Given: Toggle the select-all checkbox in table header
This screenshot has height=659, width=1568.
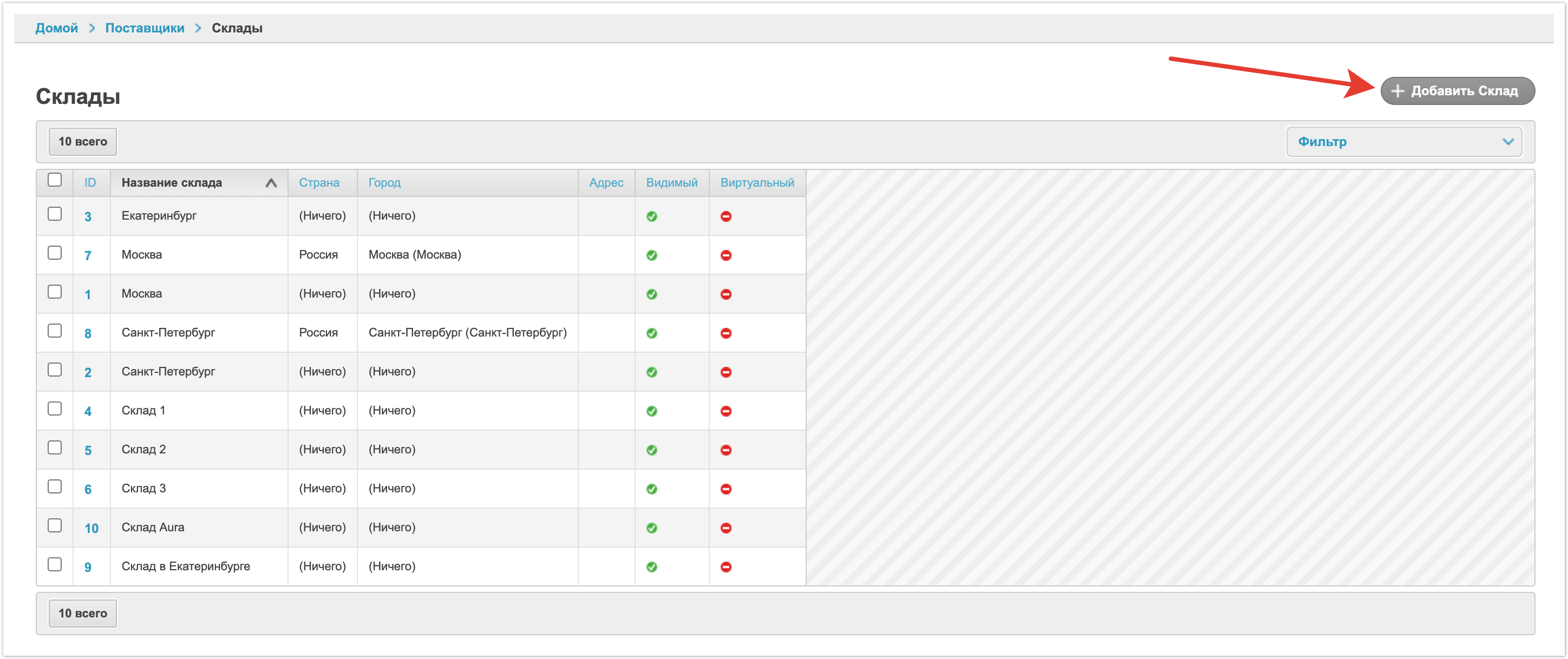Looking at the screenshot, I should point(55,180).
